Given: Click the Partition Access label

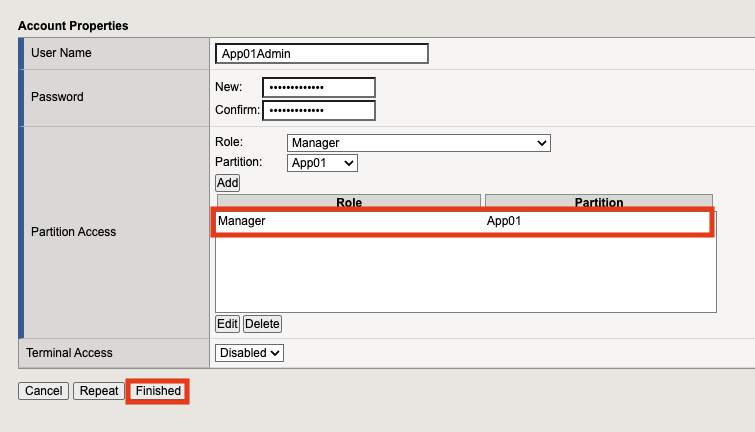Looking at the screenshot, I should [73, 232].
